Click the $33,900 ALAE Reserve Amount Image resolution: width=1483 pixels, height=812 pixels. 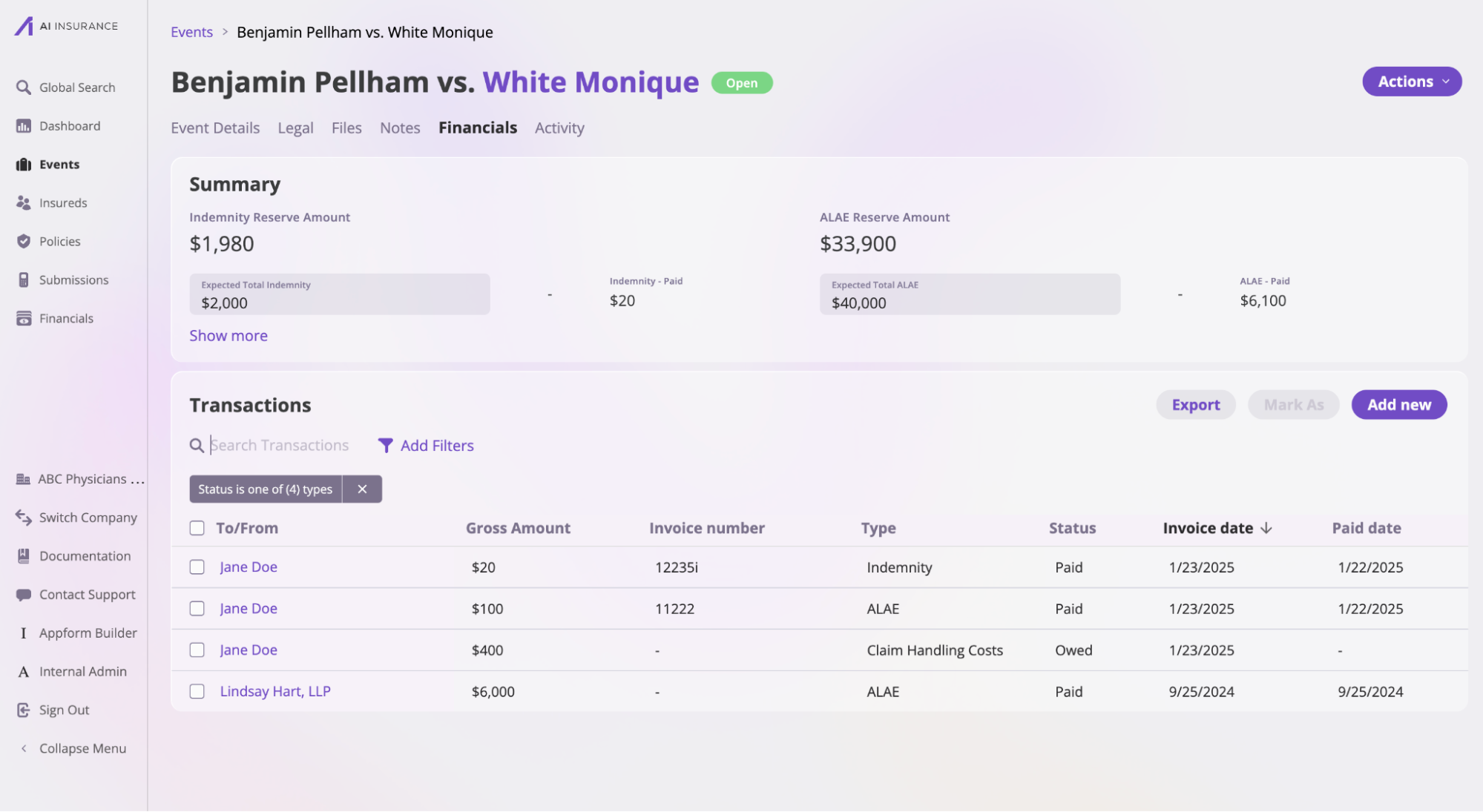(858, 244)
